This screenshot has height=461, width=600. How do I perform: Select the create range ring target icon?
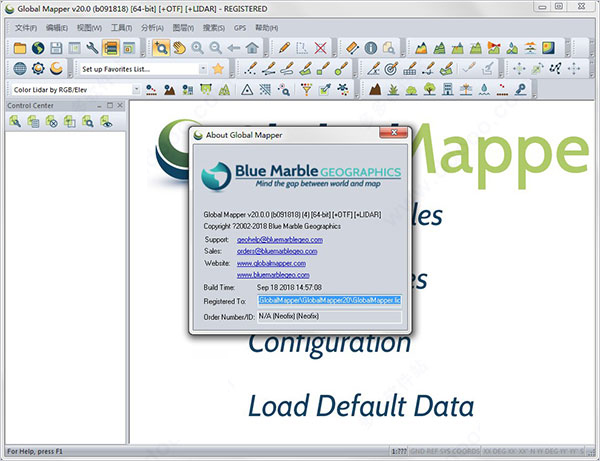391,69
